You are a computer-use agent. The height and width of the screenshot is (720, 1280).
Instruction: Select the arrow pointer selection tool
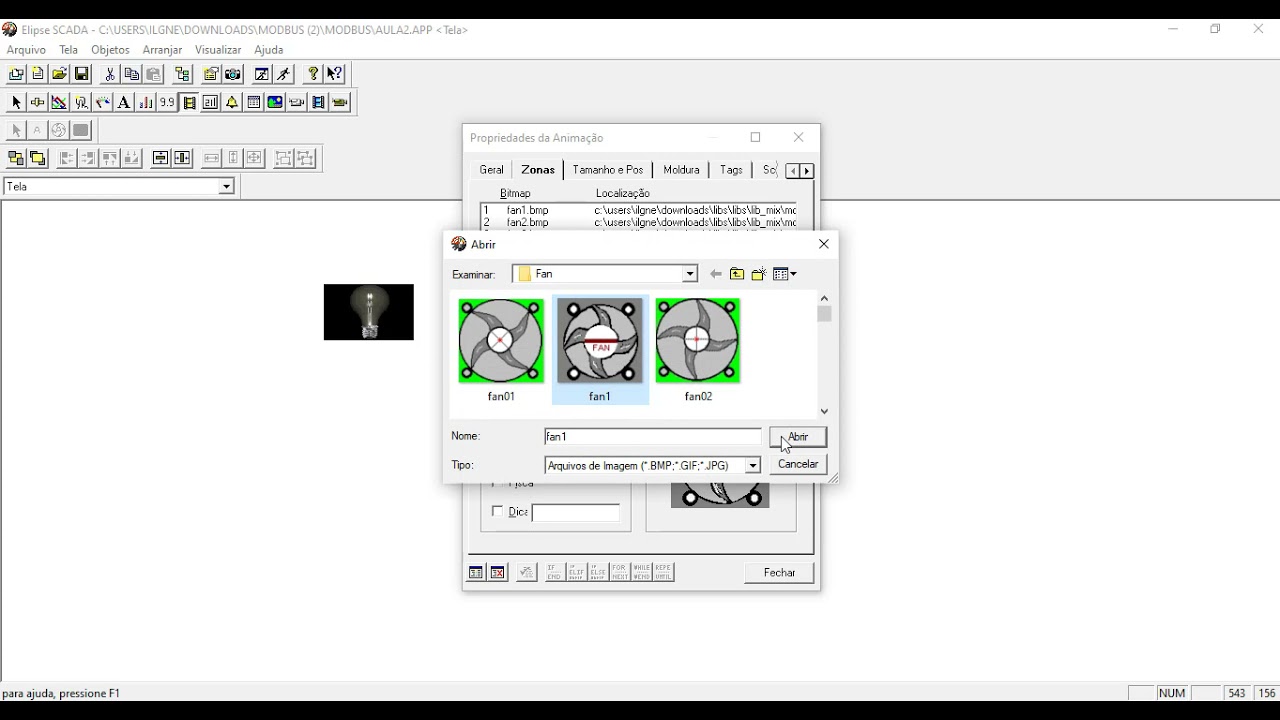pyautogui.click(x=16, y=102)
